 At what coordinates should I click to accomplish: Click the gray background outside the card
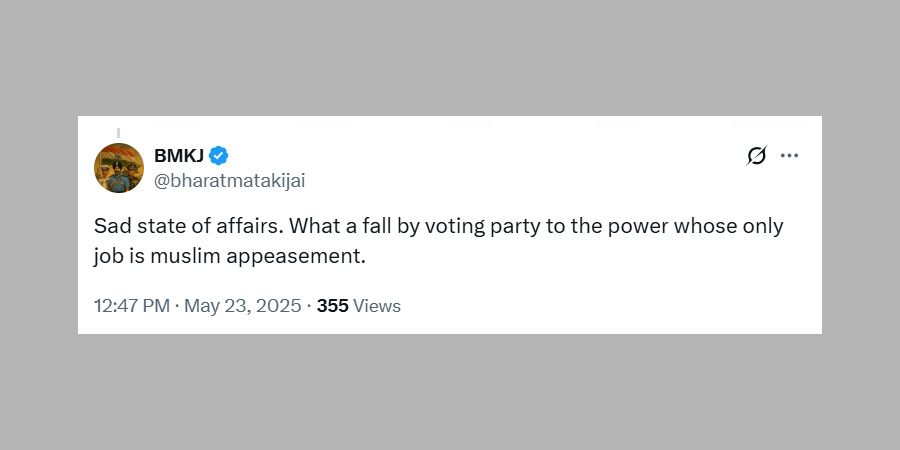coord(450,60)
